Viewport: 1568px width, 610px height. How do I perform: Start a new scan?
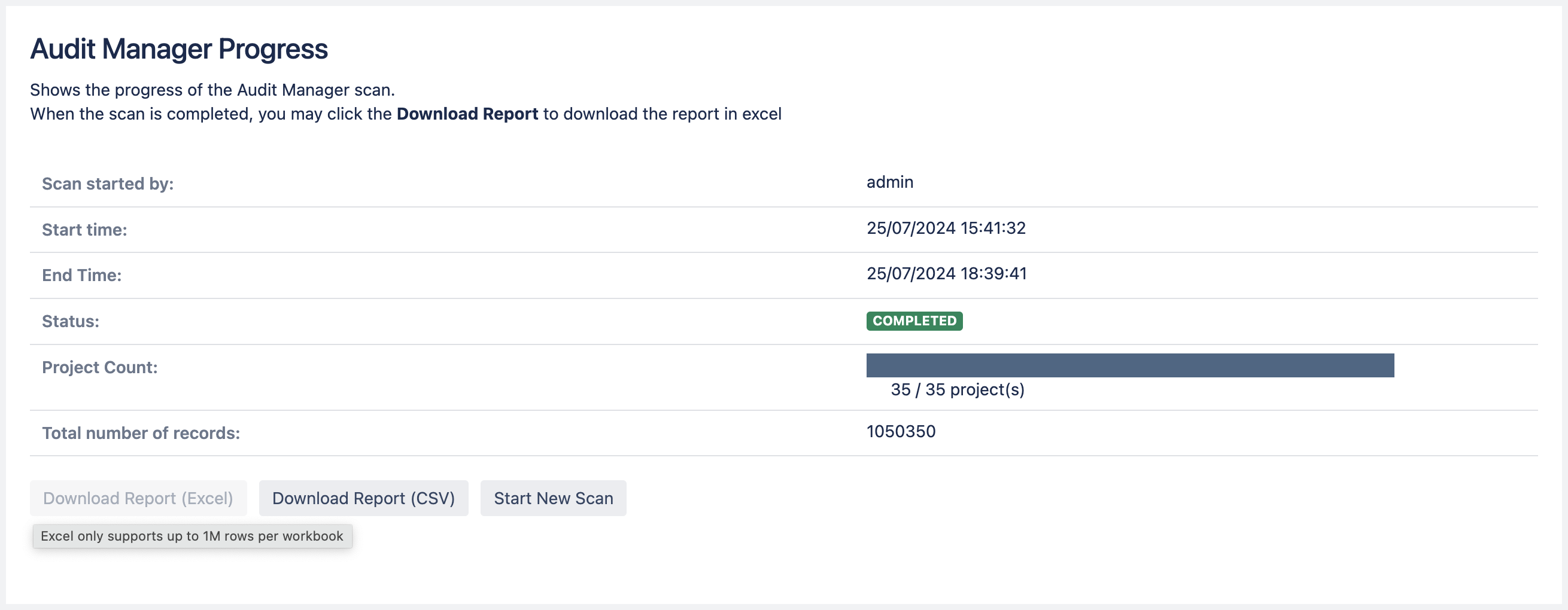[553, 498]
